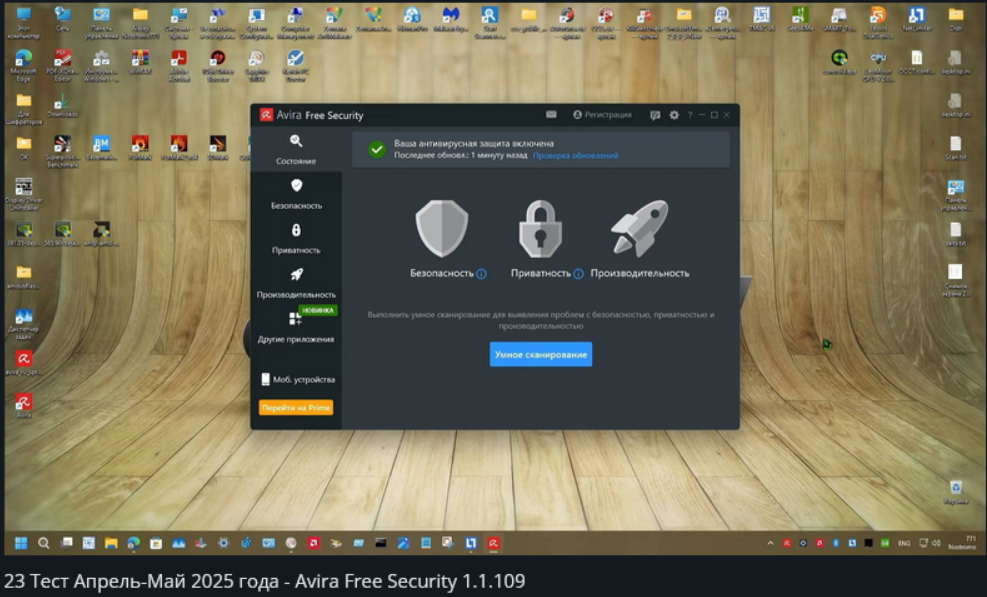Open Регистрация account in Avira title bar
Image resolution: width=987 pixels, height=597 pixels.
pos(602,115)
